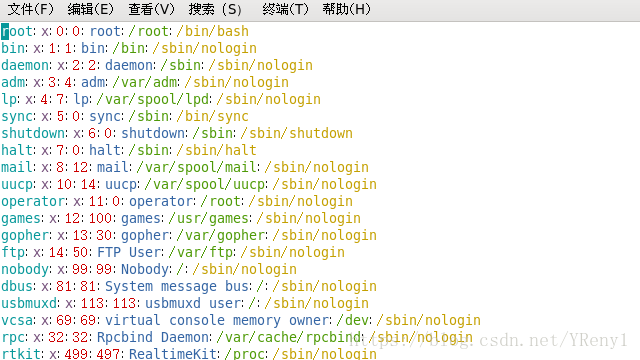Click the /bin/bash shell on root line
640x360 pixels.
tap(213, 31)
